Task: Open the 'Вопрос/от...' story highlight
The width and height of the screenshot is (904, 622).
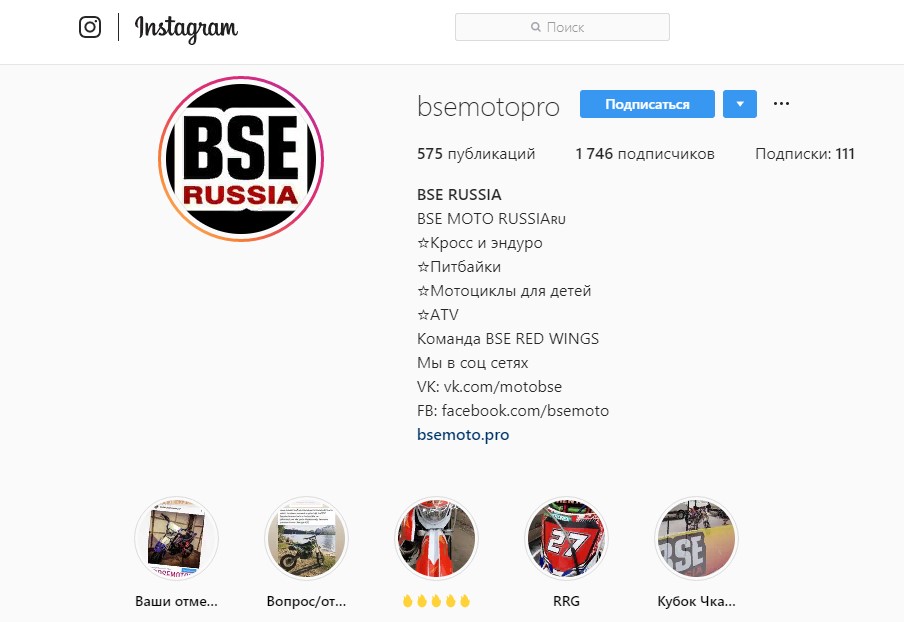Action: (x=307, y=538)
